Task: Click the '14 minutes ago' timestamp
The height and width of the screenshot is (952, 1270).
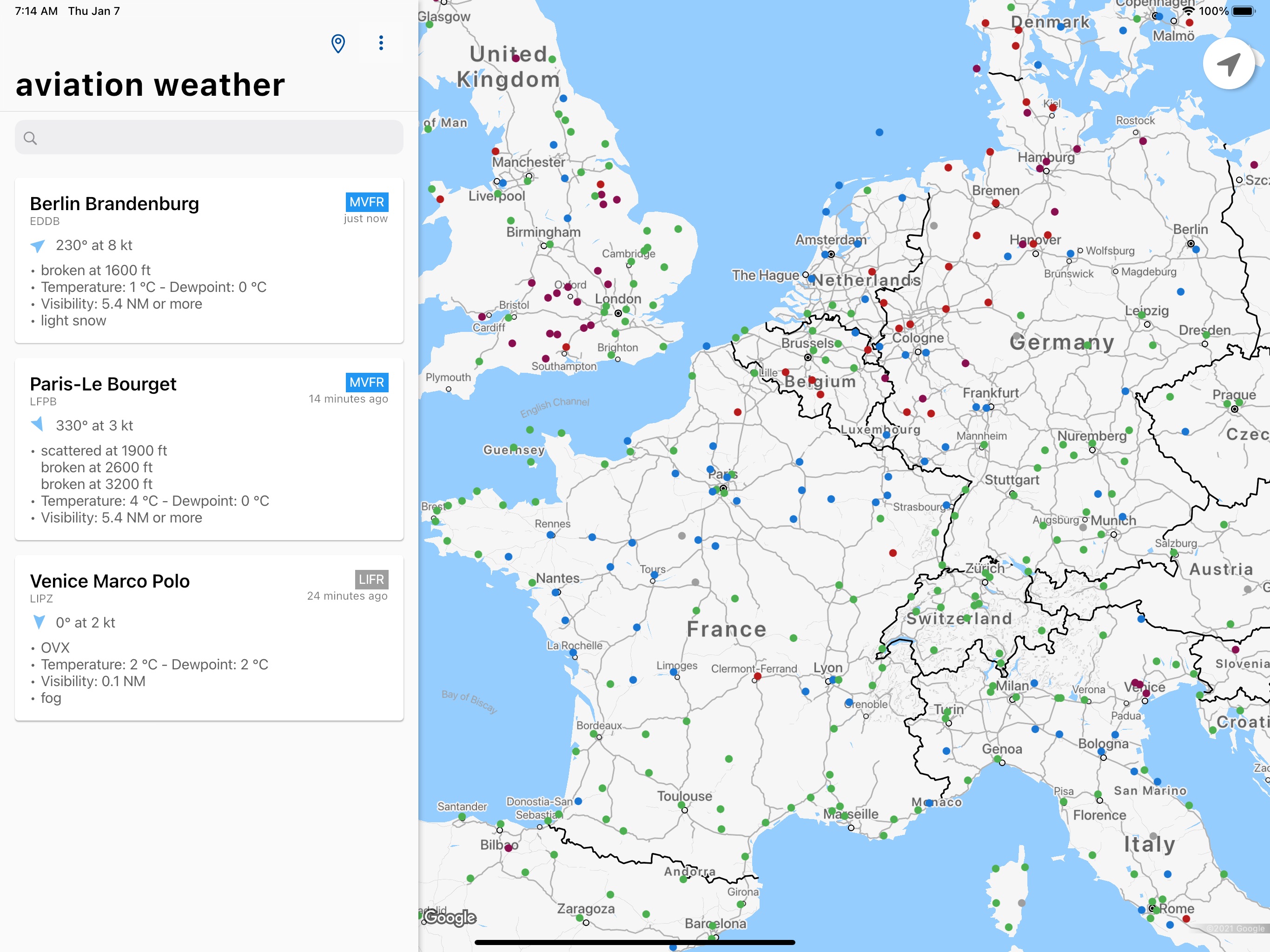Action: tap(348, 398)
